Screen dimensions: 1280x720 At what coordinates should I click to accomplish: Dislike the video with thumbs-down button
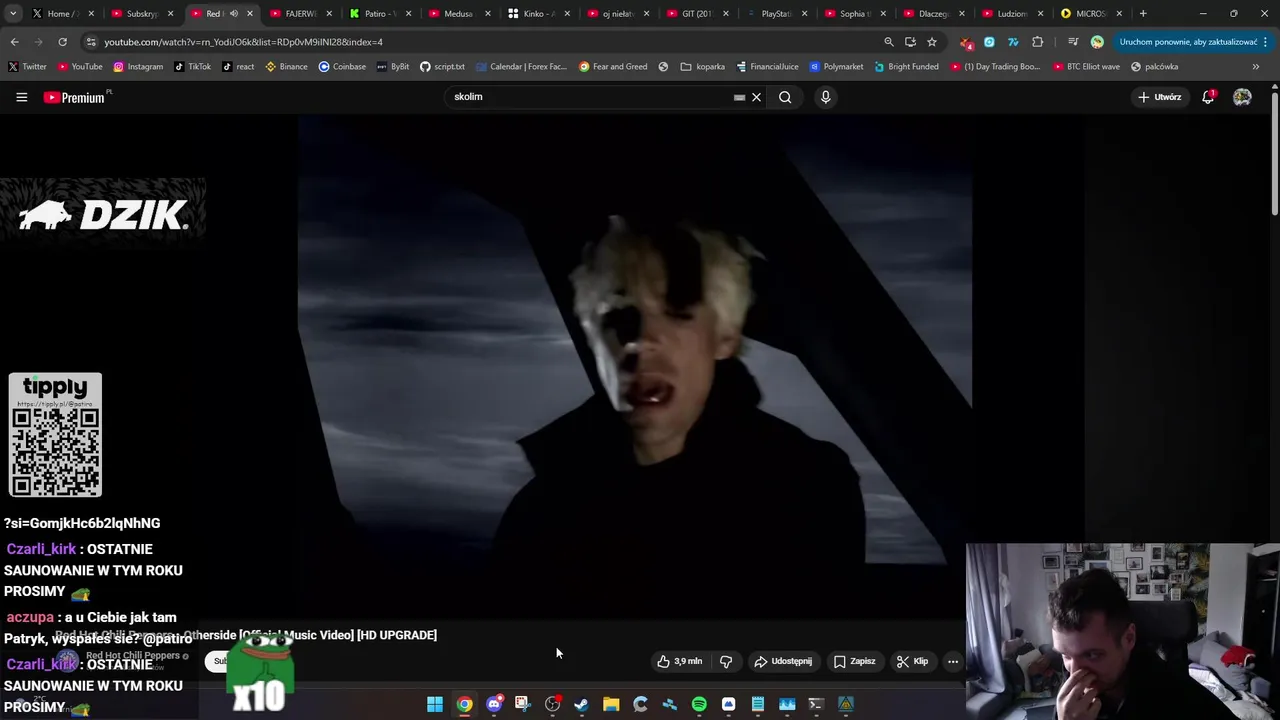726,661
